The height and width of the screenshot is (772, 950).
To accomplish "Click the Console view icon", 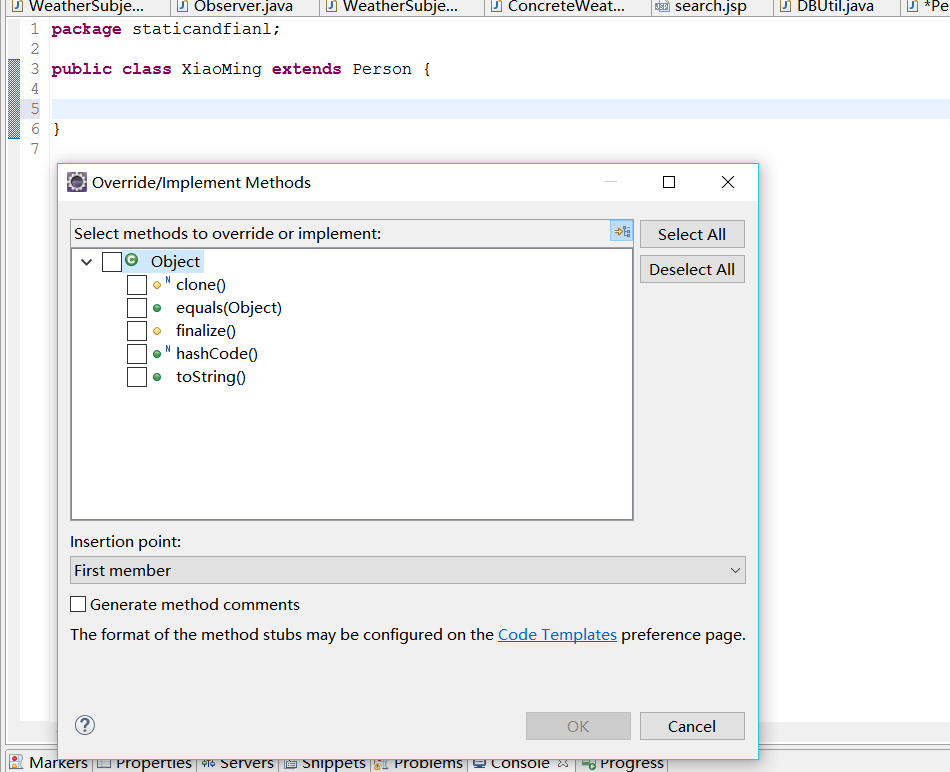I will click(479, 764).
